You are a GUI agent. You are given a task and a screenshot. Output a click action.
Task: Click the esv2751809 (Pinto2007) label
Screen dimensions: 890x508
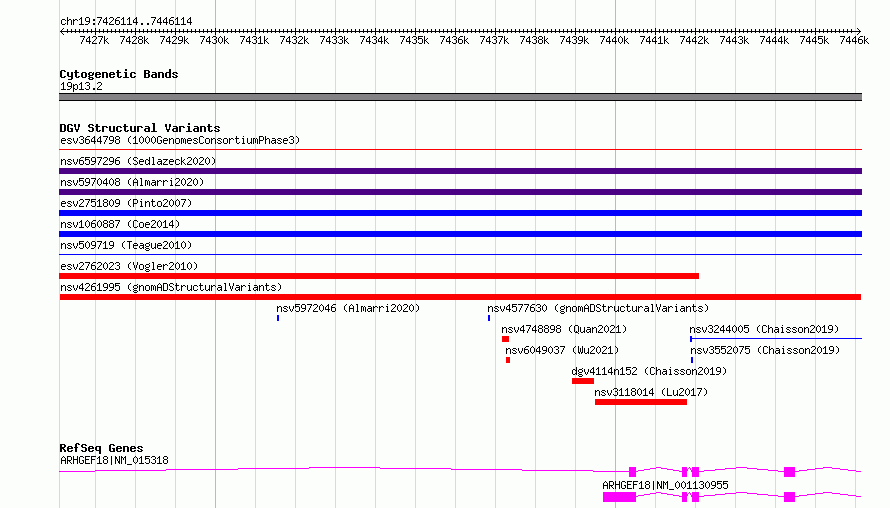tap(126, 203)
